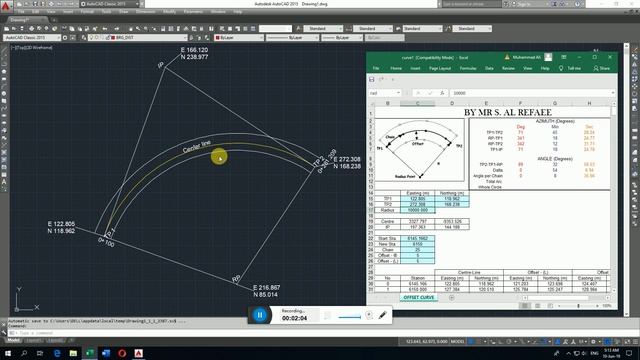The image size is (640, 360).
Task: Click the red color swatch in ByLayer color control
Action: pos(218,38)
